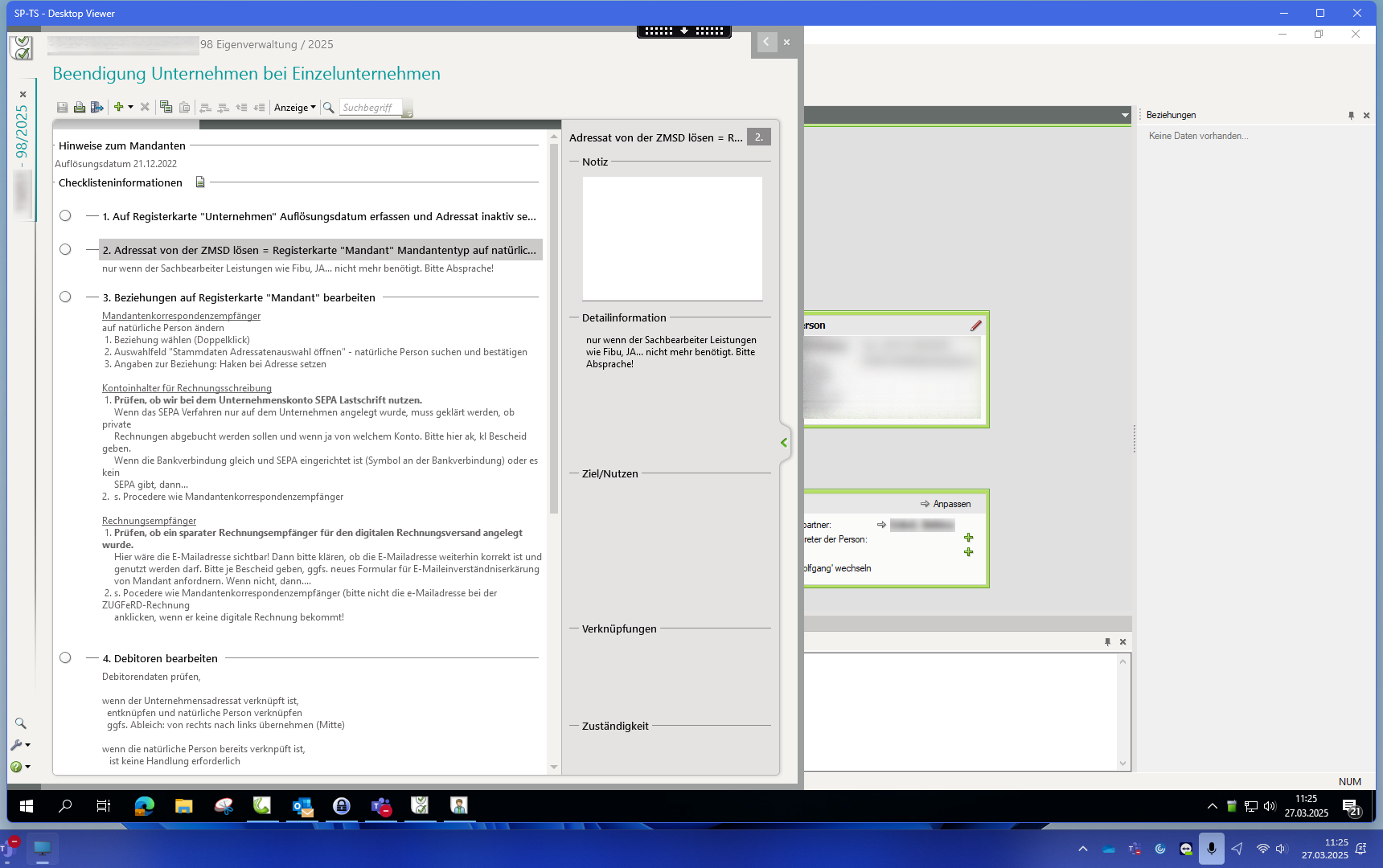Click into the Notiz text field
The height and width of the screenshot is (868, 1383).
point(671,238)
